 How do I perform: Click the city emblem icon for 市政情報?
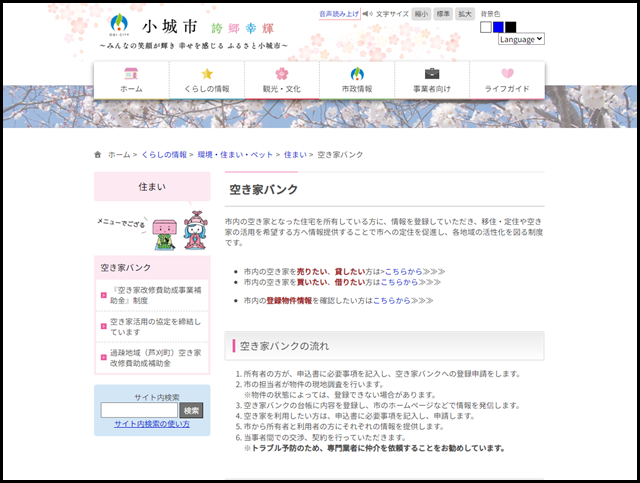point(357,73)
